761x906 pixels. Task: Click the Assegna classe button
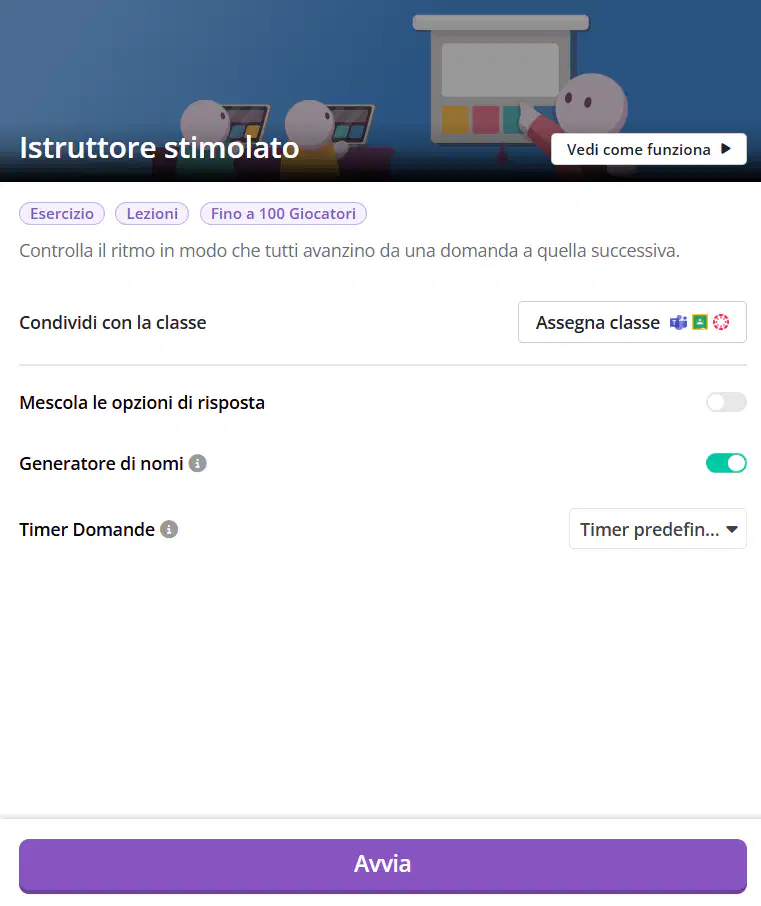coord(632,322)
